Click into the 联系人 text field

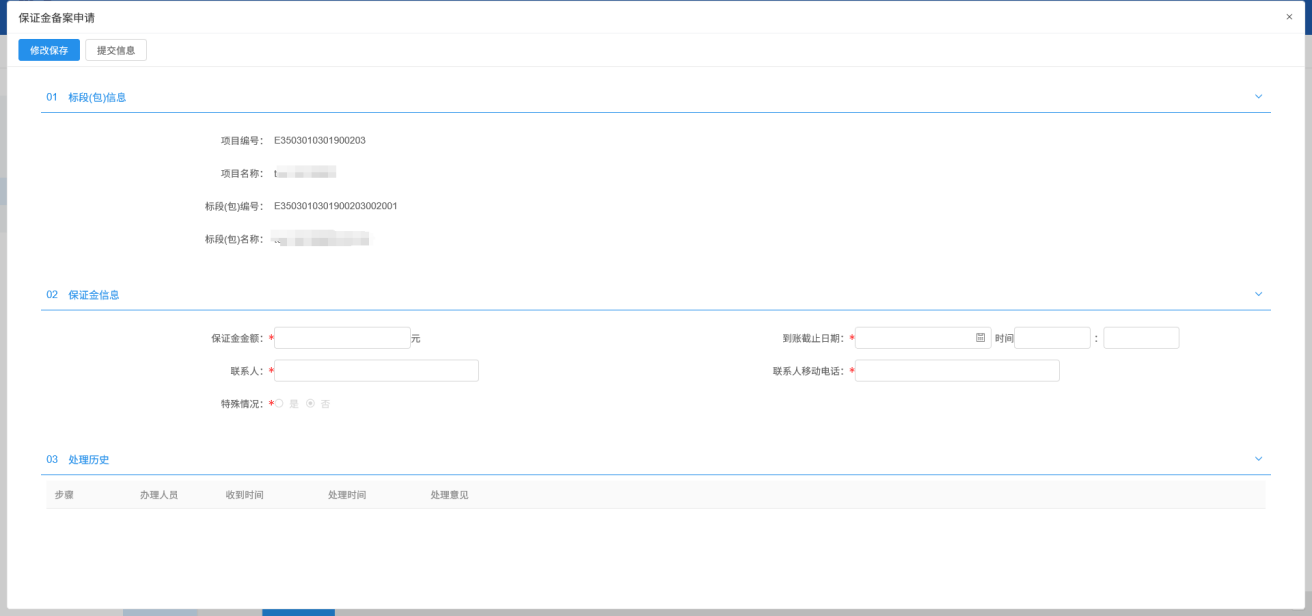click(x=376, y=371)
